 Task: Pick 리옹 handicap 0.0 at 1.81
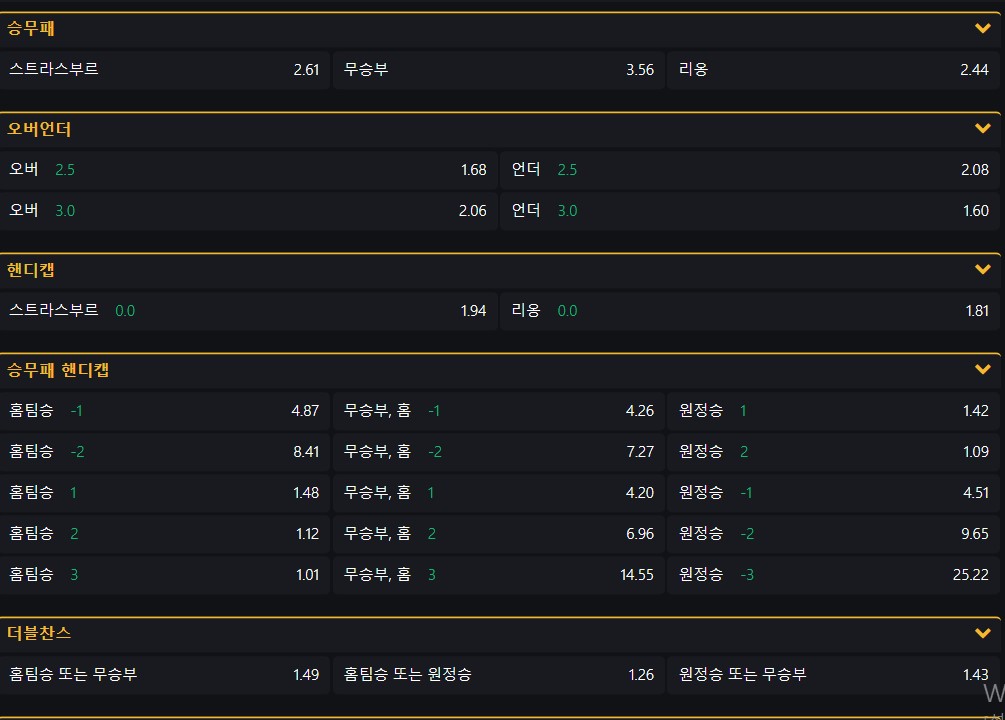[x=750, y=311]
